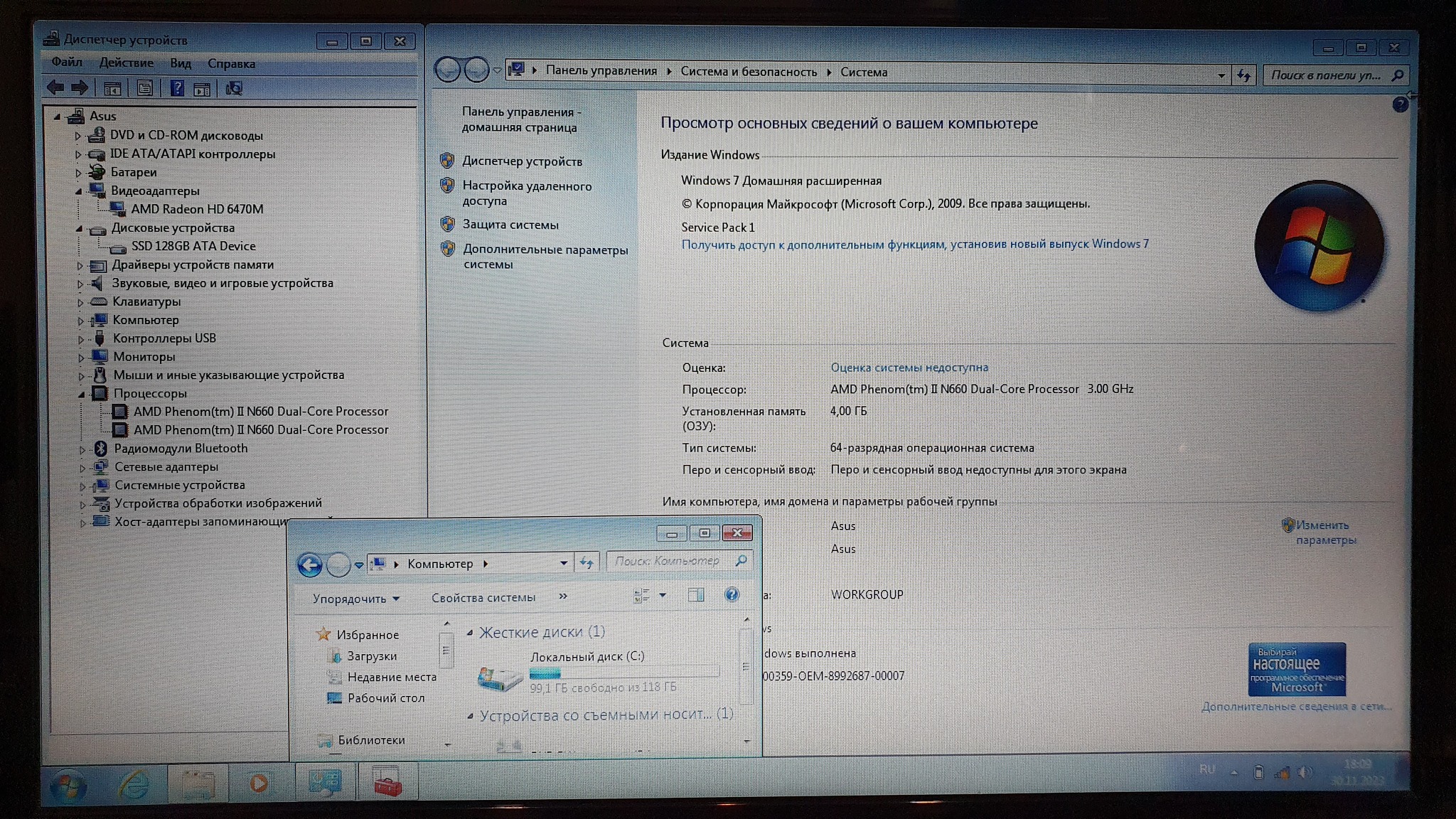This screenshot has height=819, width=1456.
Task: Click the Help icon in Device Manager toolbar
Action: pyautogui.click(x=177, y=88)
